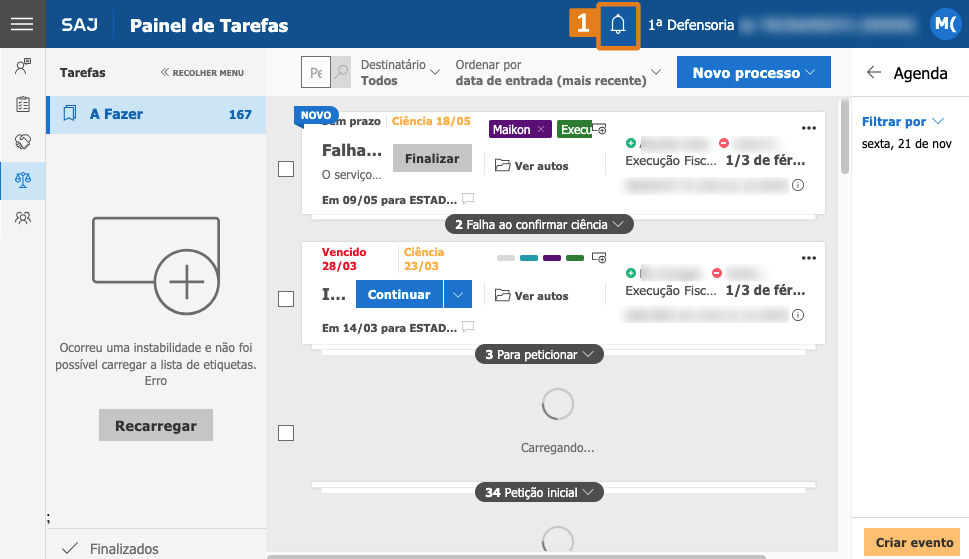Expand the 3 Para peticionar group

539,355
